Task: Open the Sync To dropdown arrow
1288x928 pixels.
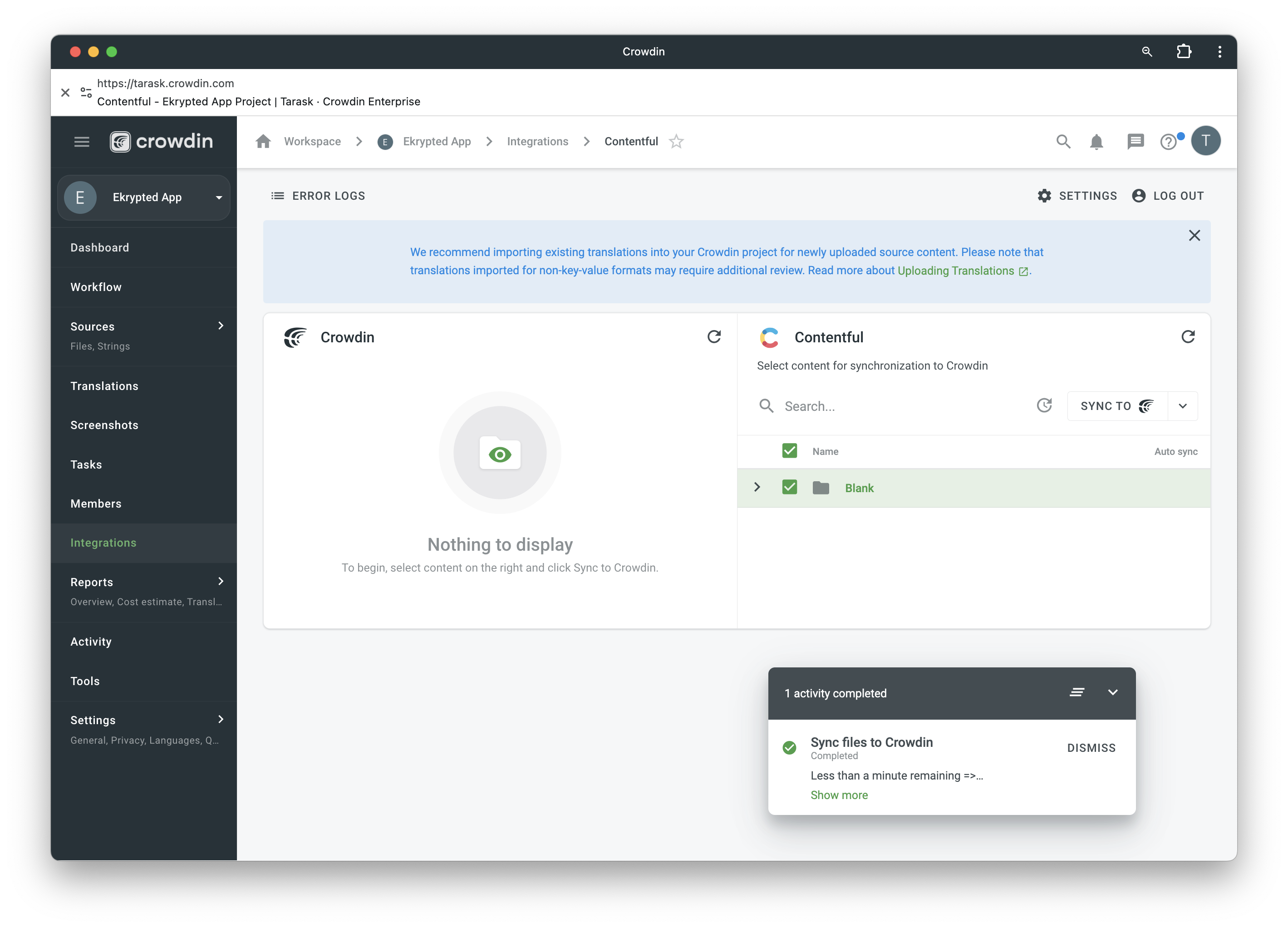Action: (x=1182, y=406)
